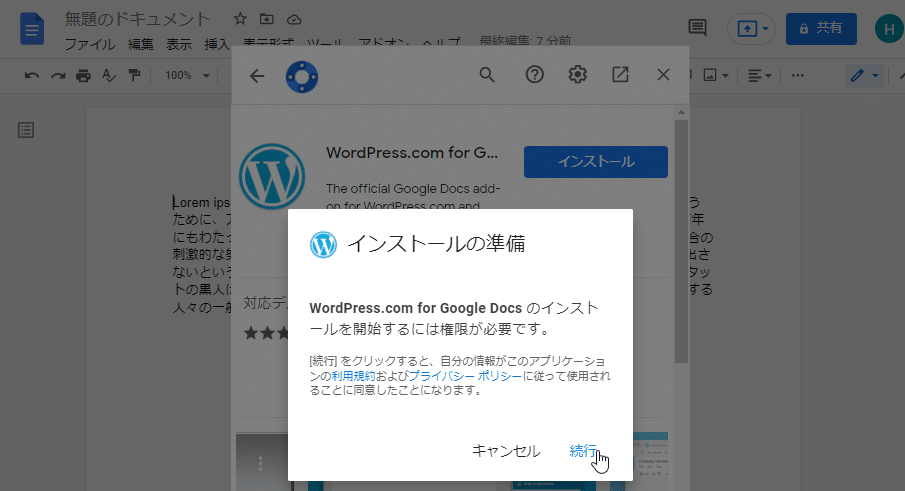Click the print icon in toolbar
905x491 pixels.
point(83,75)
